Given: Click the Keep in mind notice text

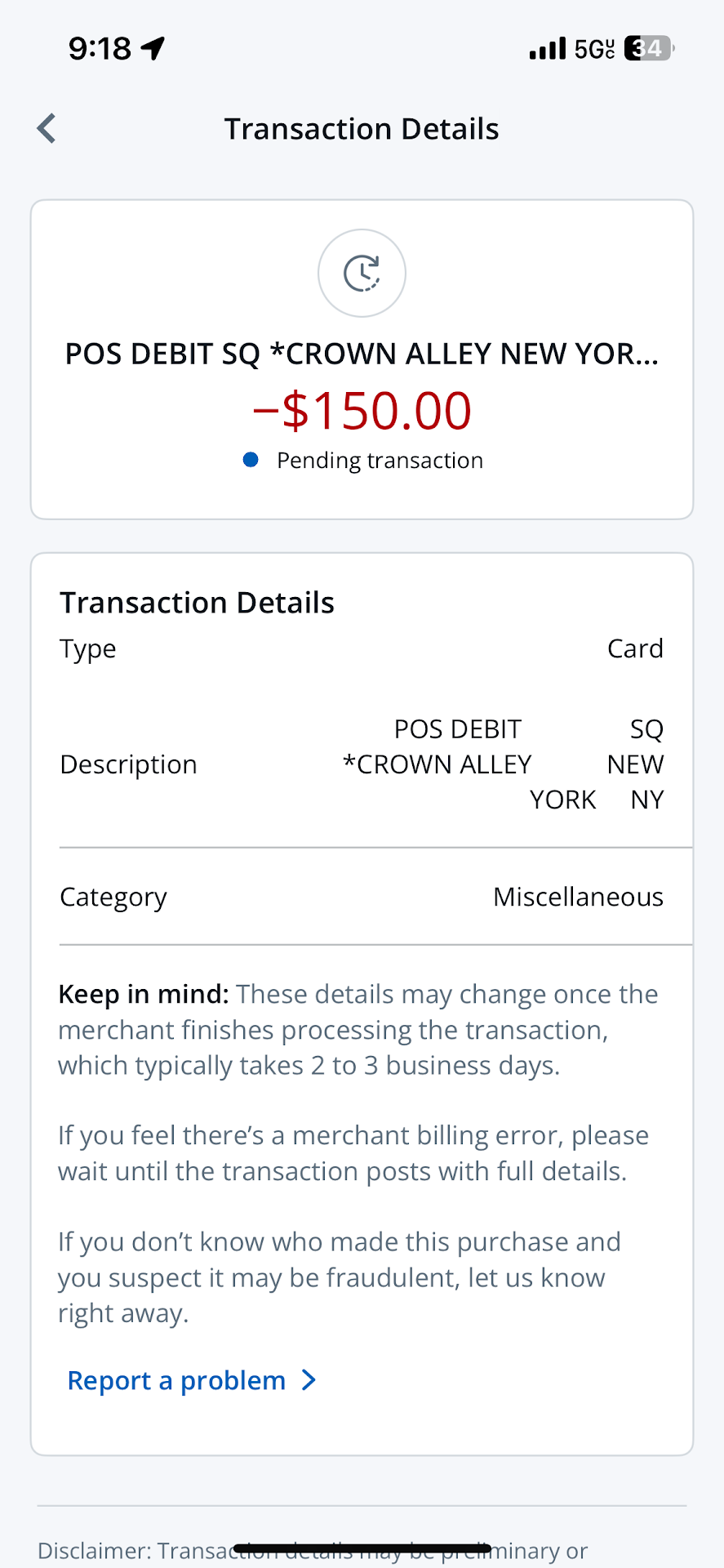Looking at the screenshot, I should click(358, 1030).
